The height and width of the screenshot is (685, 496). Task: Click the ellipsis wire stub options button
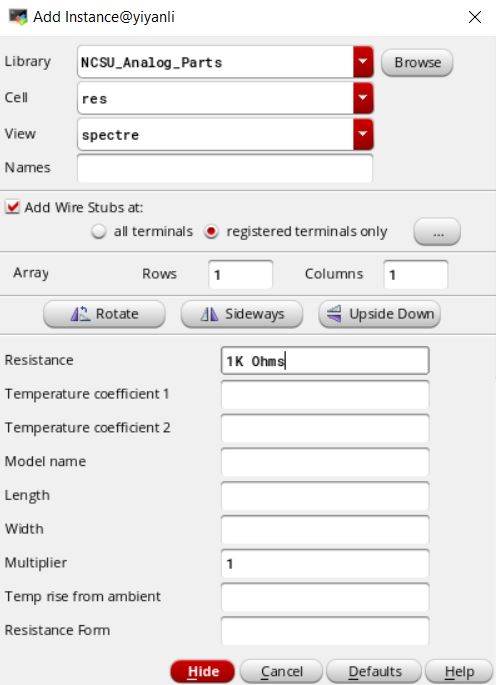click(437, 232)
